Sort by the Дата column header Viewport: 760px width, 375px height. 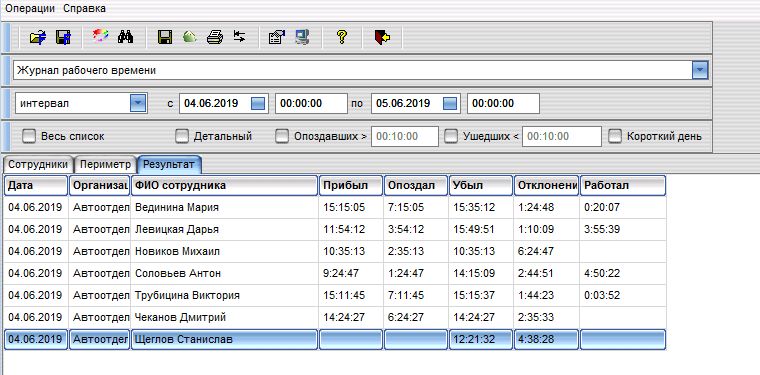pos(36,186)
